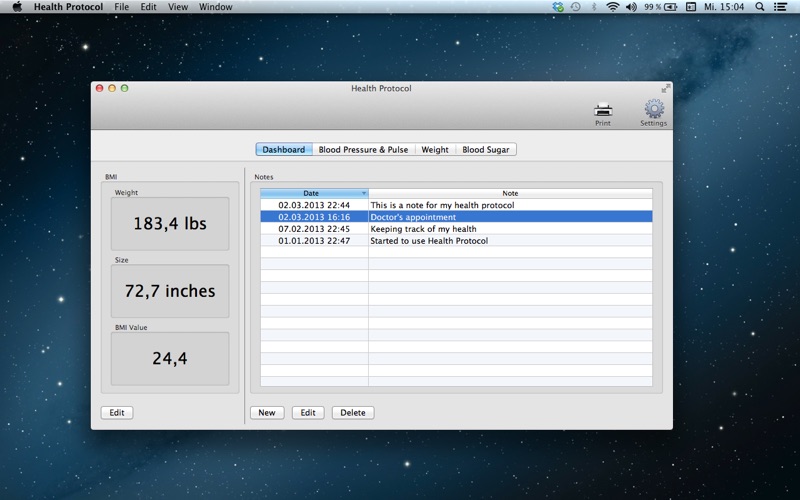This screenshot has width=800, height=500.
Task: Click the Dropbox sync menu bar icon
Action: (x=558, y=7)
